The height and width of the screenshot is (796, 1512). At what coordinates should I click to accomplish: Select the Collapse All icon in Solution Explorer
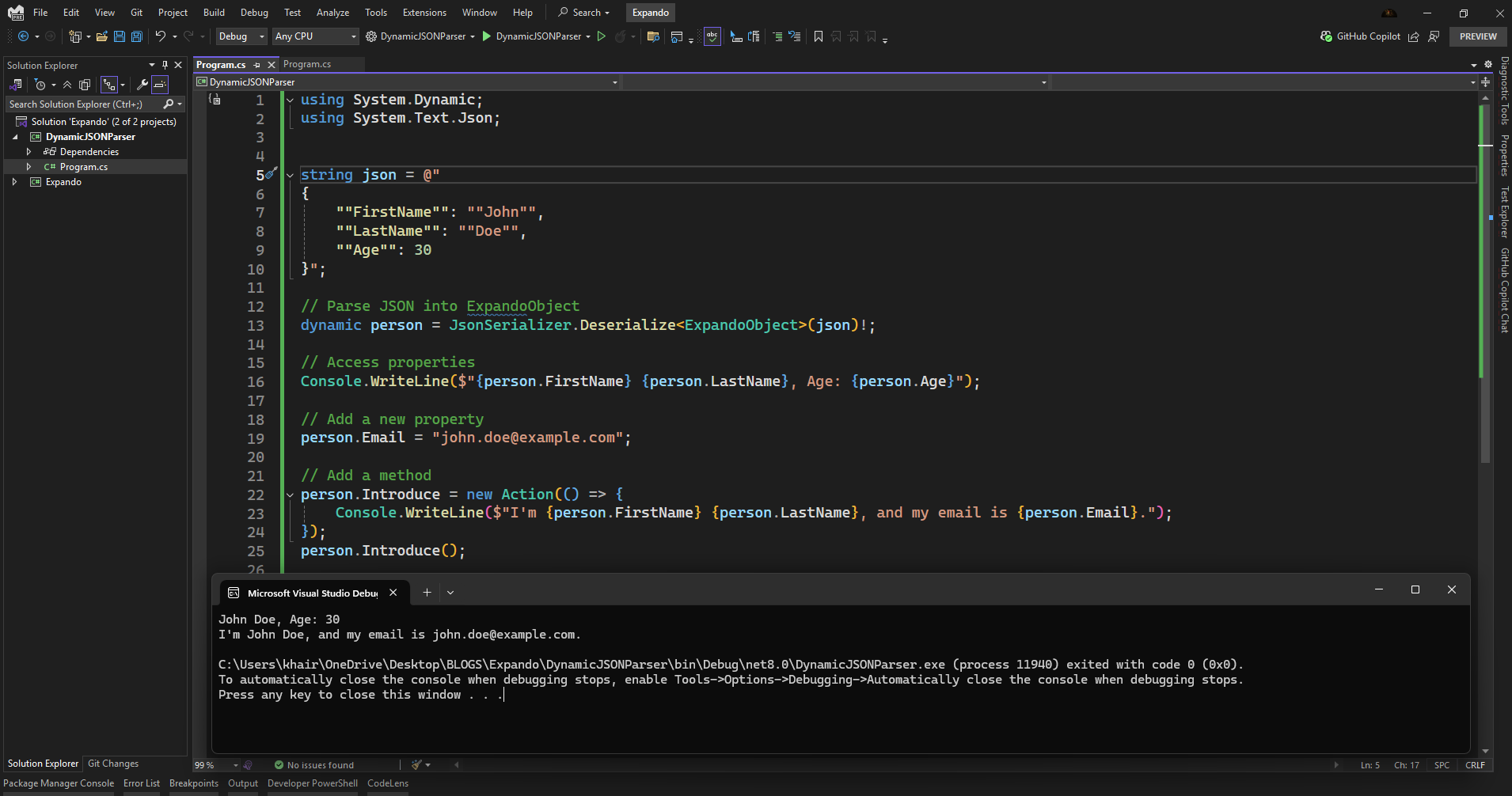tap(66, 84)
